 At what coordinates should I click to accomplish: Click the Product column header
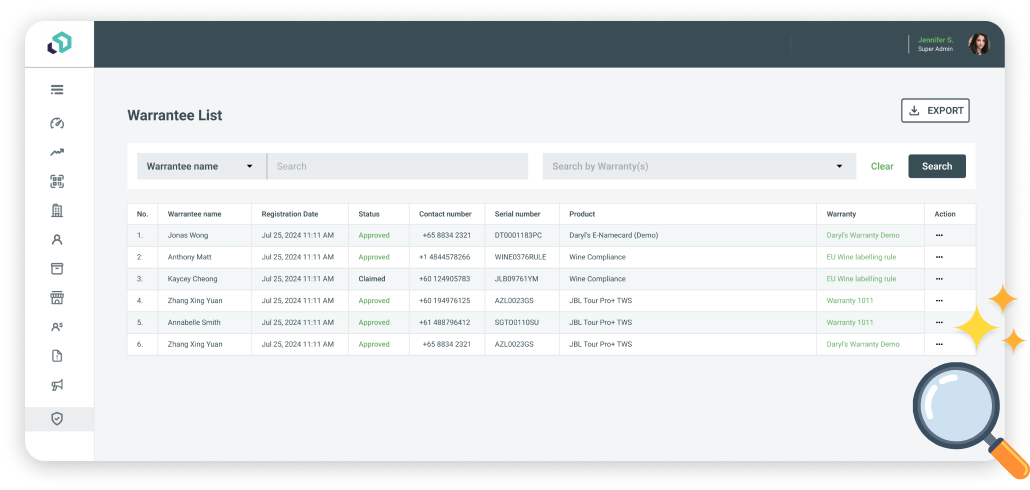[x=582, y=214]
